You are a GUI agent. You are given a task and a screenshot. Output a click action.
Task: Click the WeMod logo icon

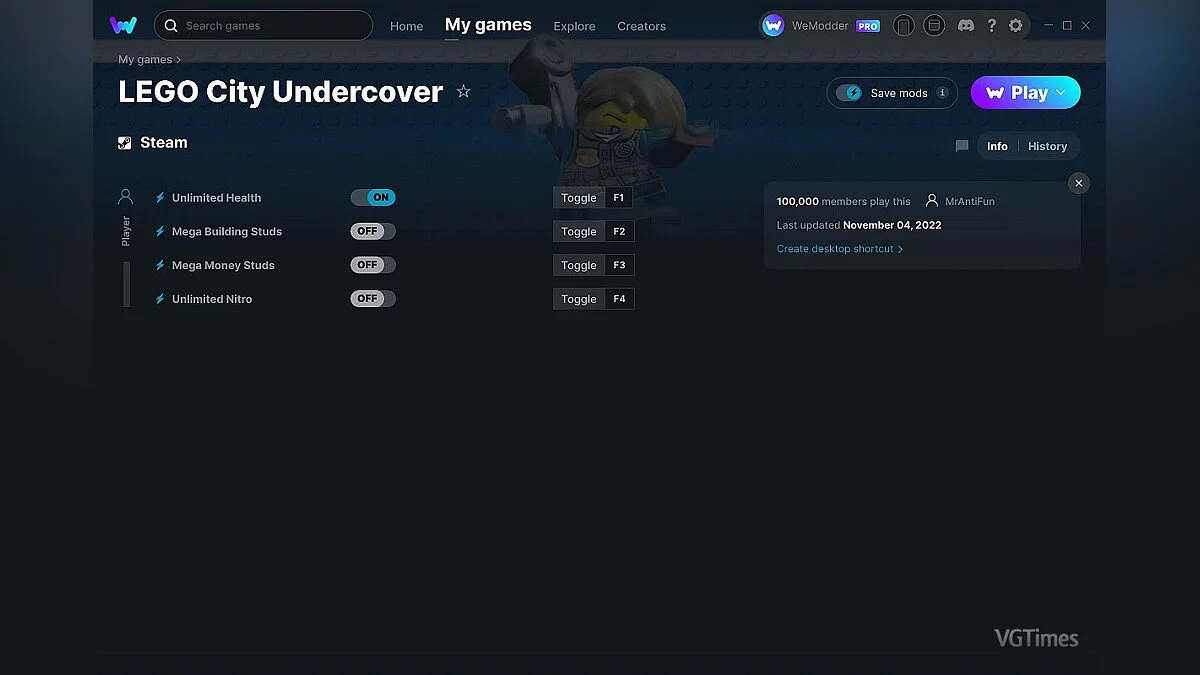tap(123, 25)
